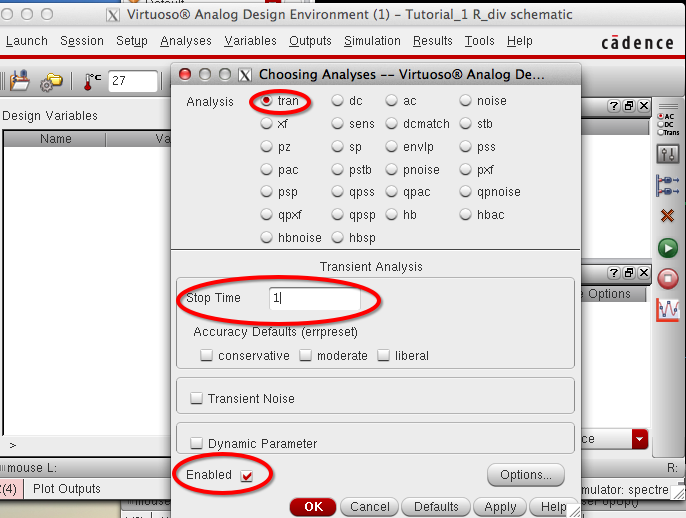Click the Apply button
This screenshot has height=518, width=686.
500,507
